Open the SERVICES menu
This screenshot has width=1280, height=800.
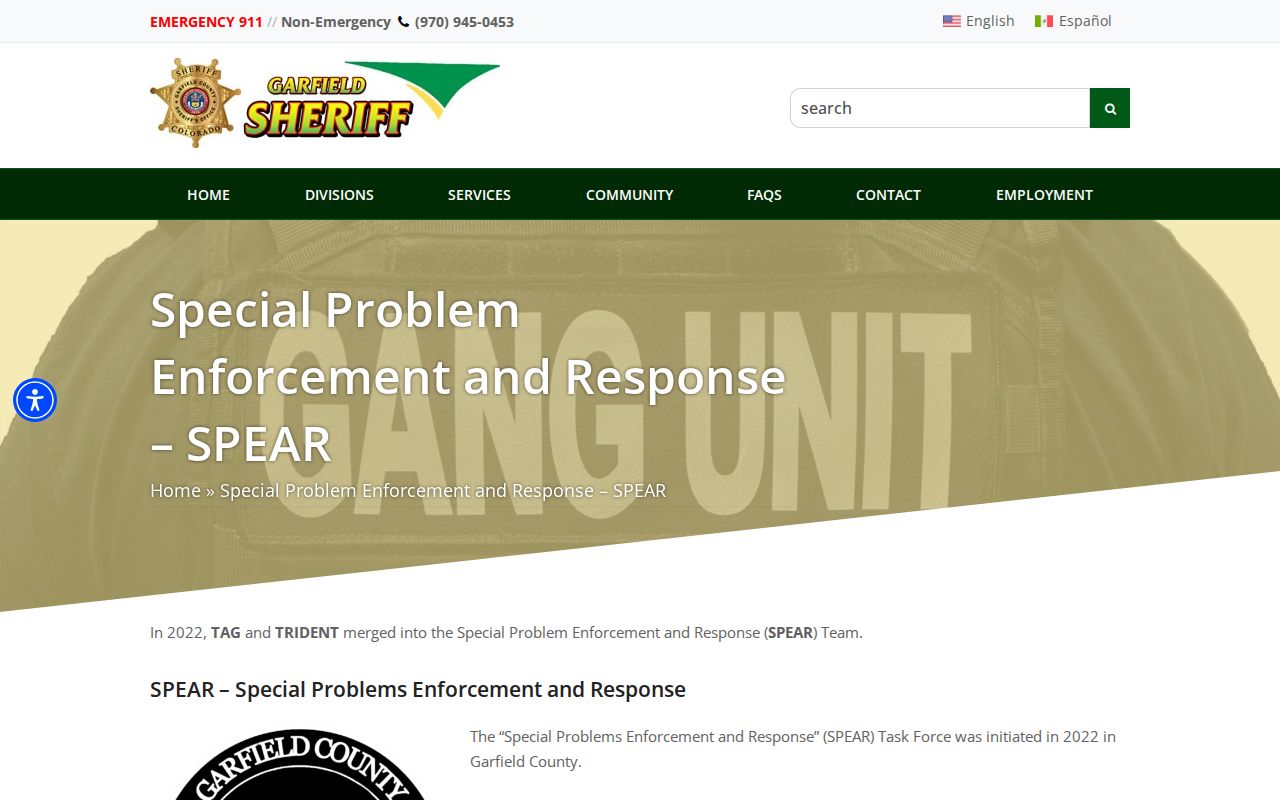click(x=479, y=194)
